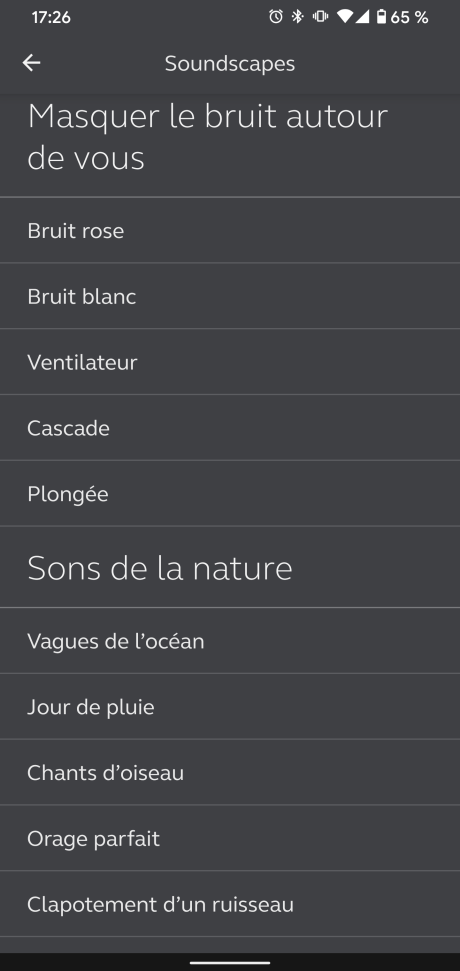Select Vagues de l'océan sound

[x=230, y=641]
